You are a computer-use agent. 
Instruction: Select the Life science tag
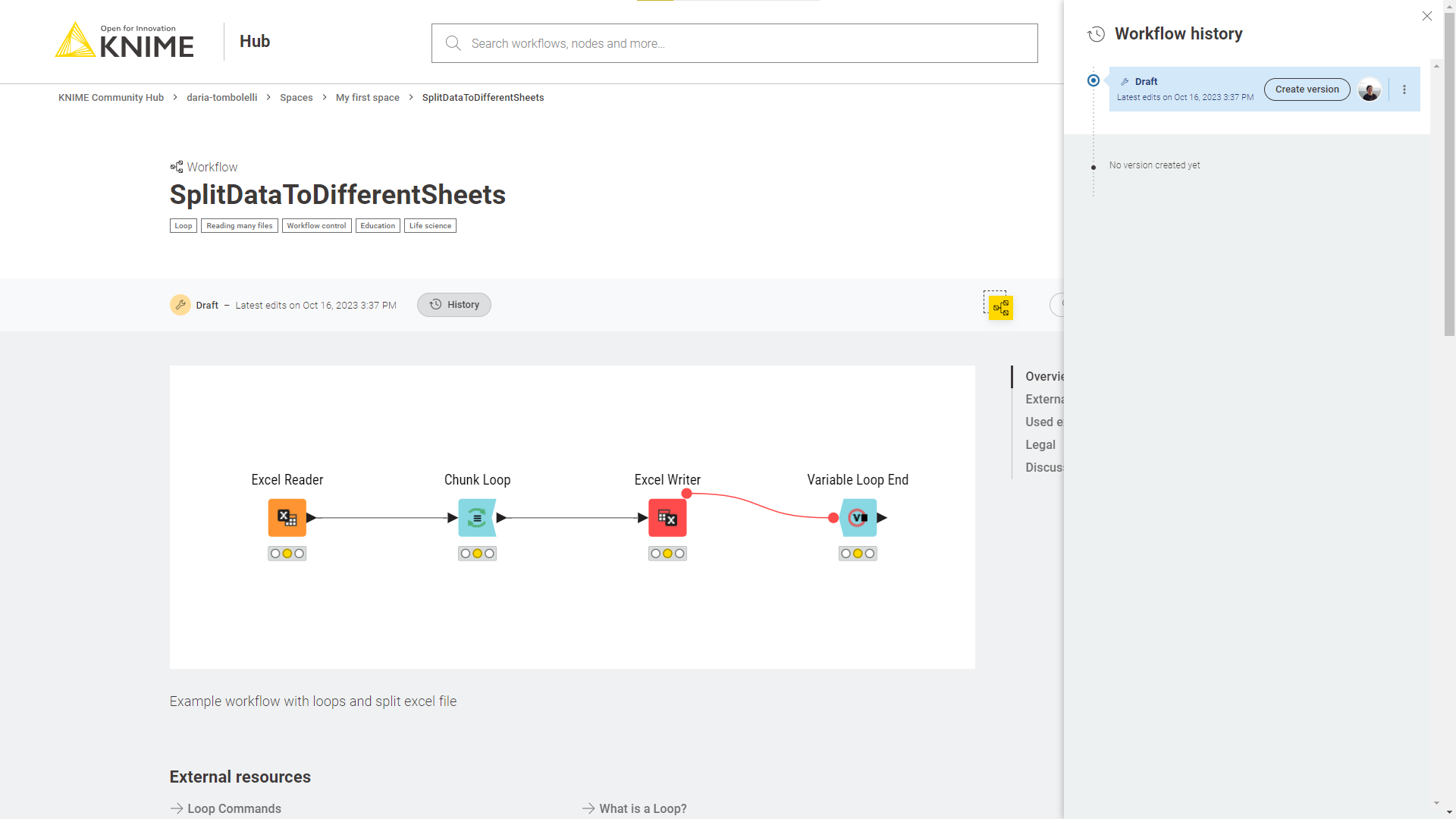430,226
